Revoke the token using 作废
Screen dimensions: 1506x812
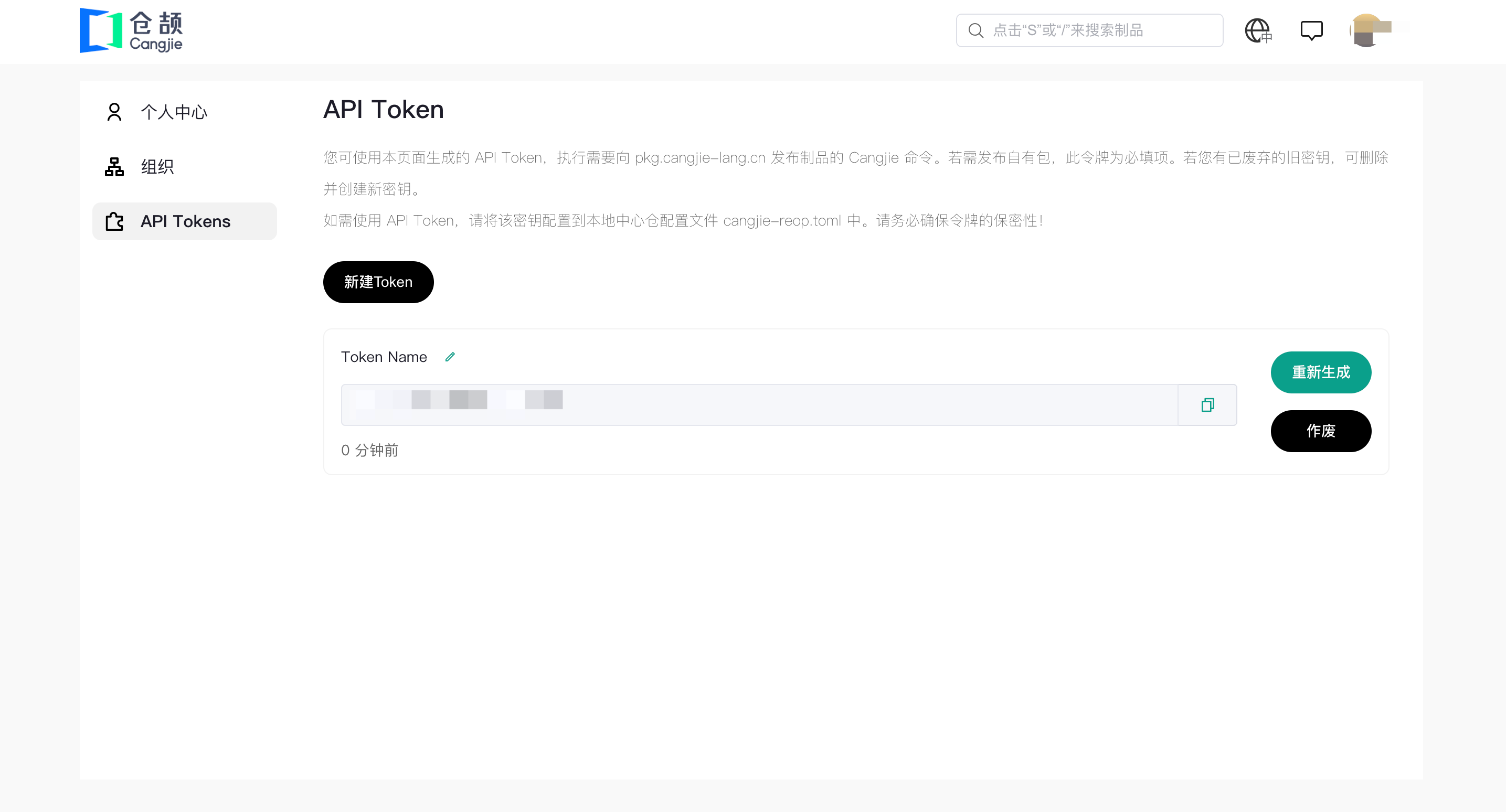1321,431
